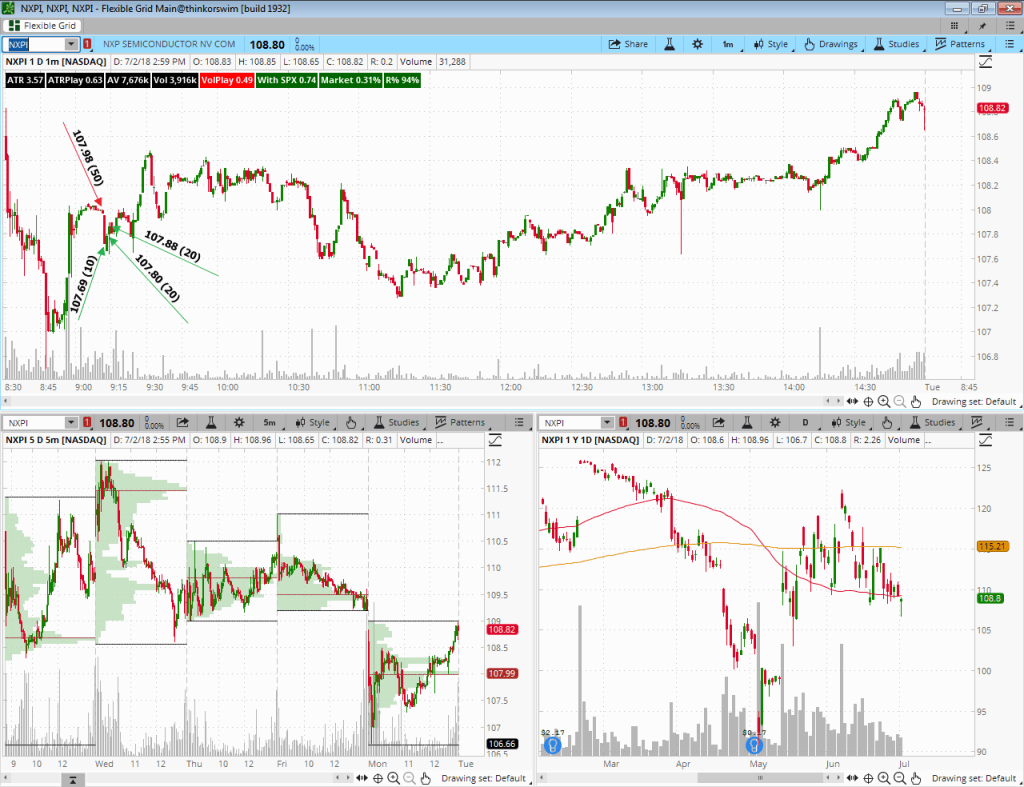
Task: Zoom in on the top chart
Action: click(x=883, y=401)
